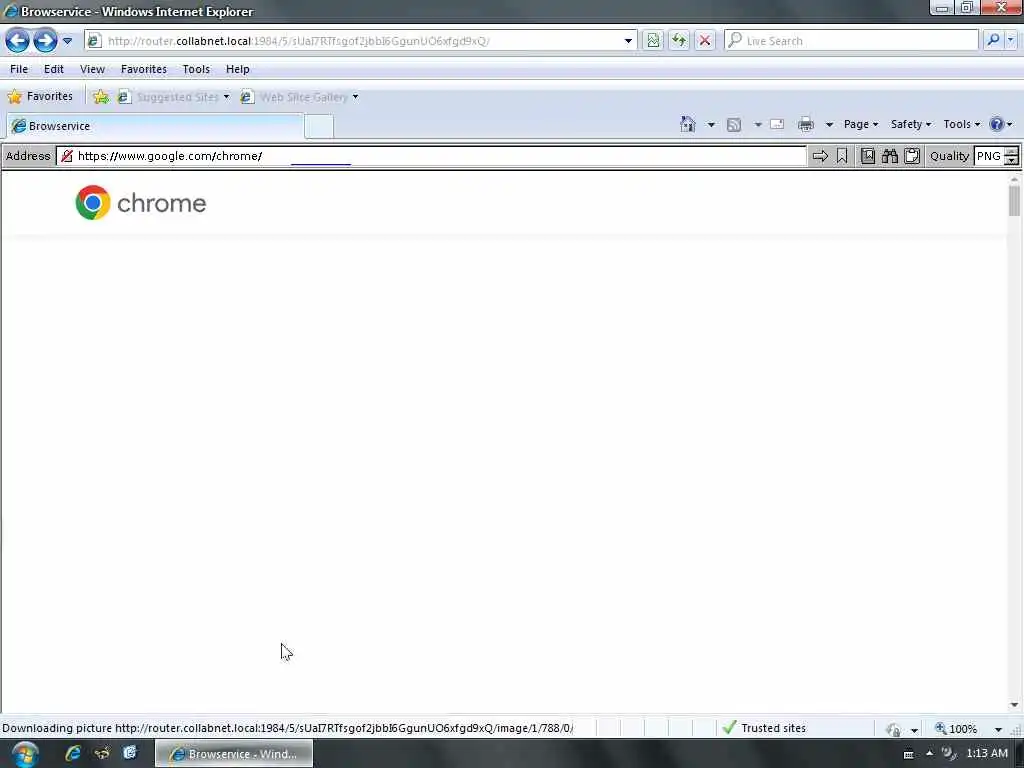The width and height of the screenshot is (1024, 768).
Task: Click the Print icon
Action: [x=806, y=124]
